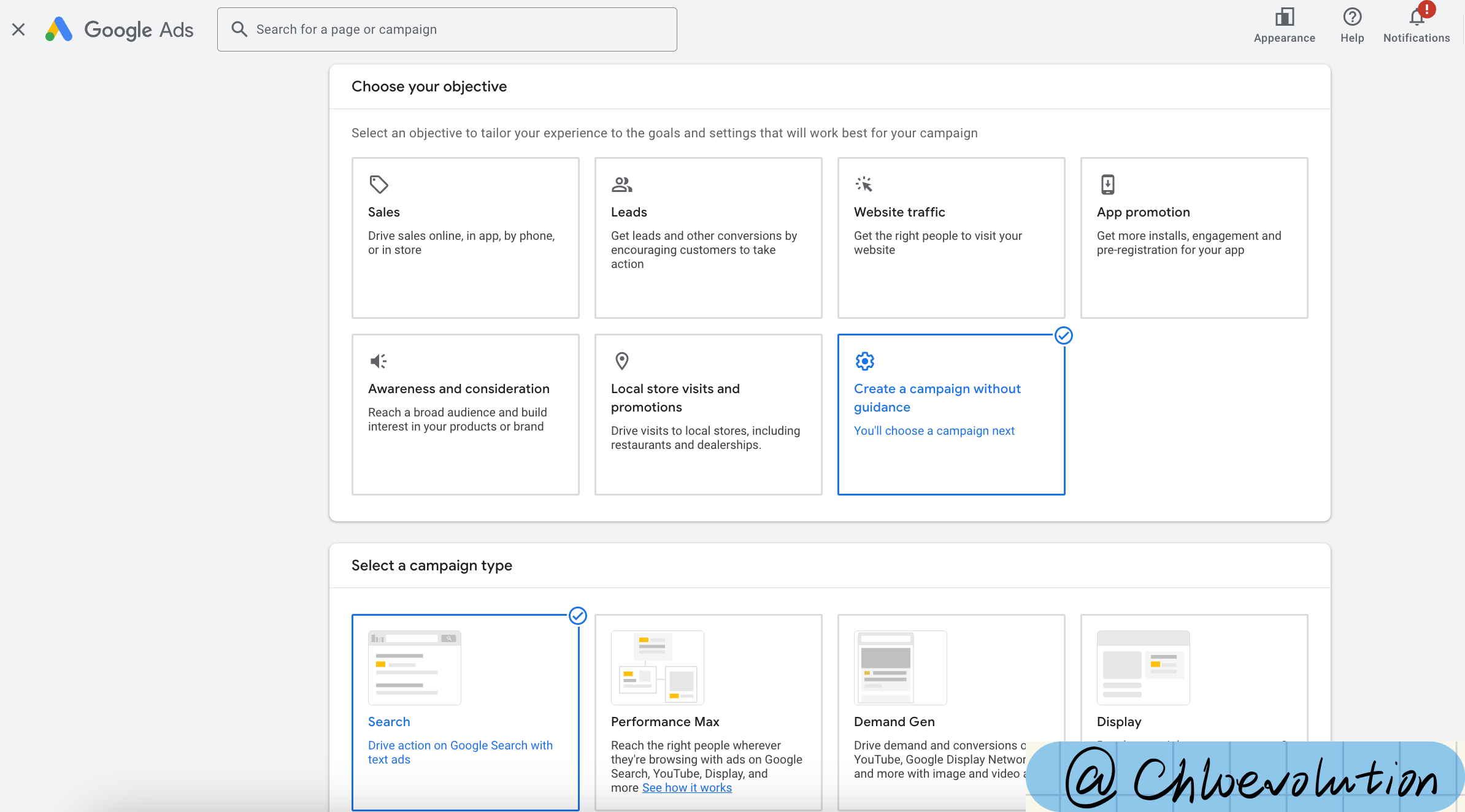The width and height of the screenshot is (1465, 812).
Task: Close the campaign creation page
Action: point(18,29)
